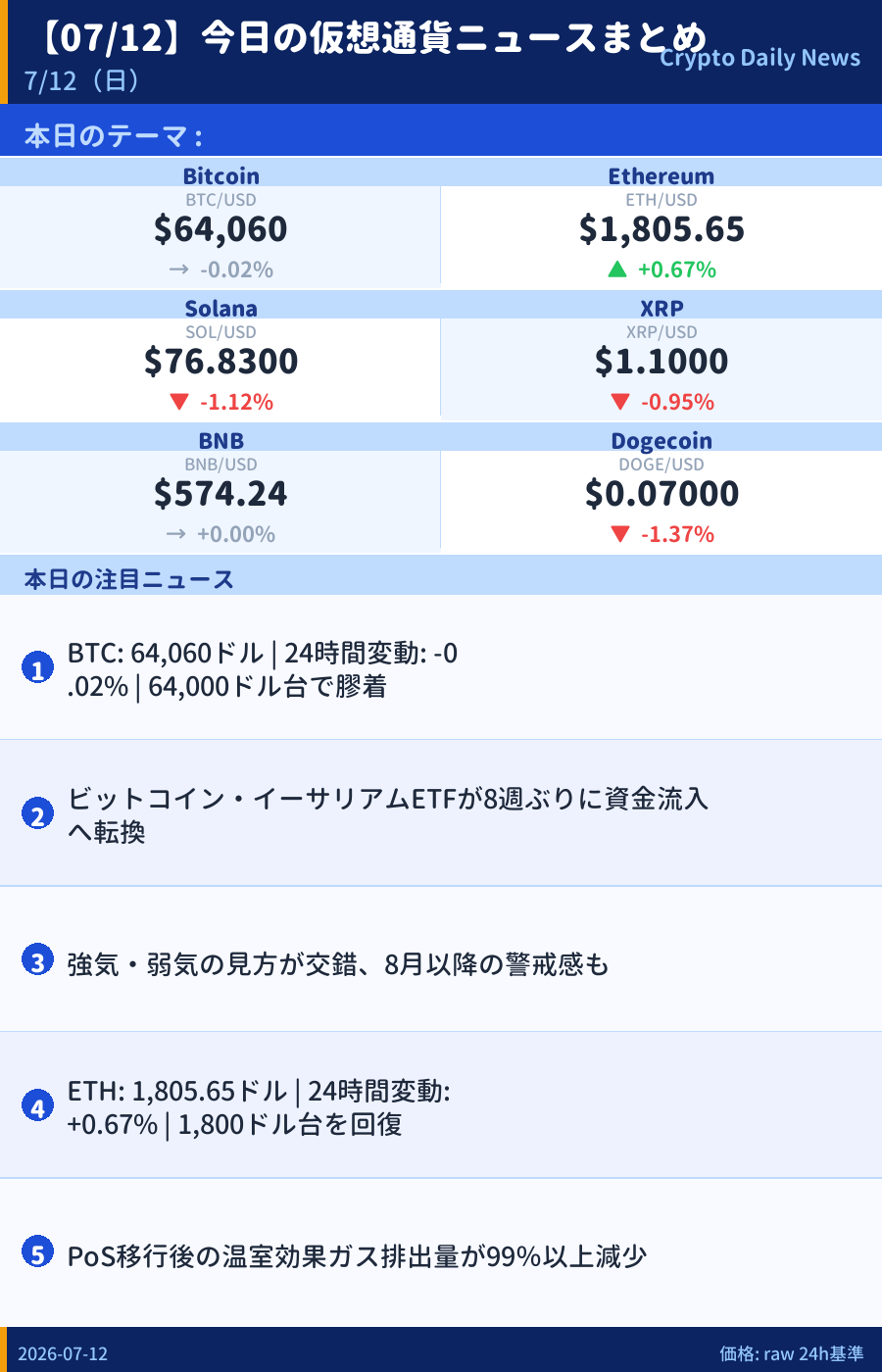This screenshot has height=1372, width=882.
Task: Click XRP's red down-triangle indicator
Action: (x=619, y=402)
